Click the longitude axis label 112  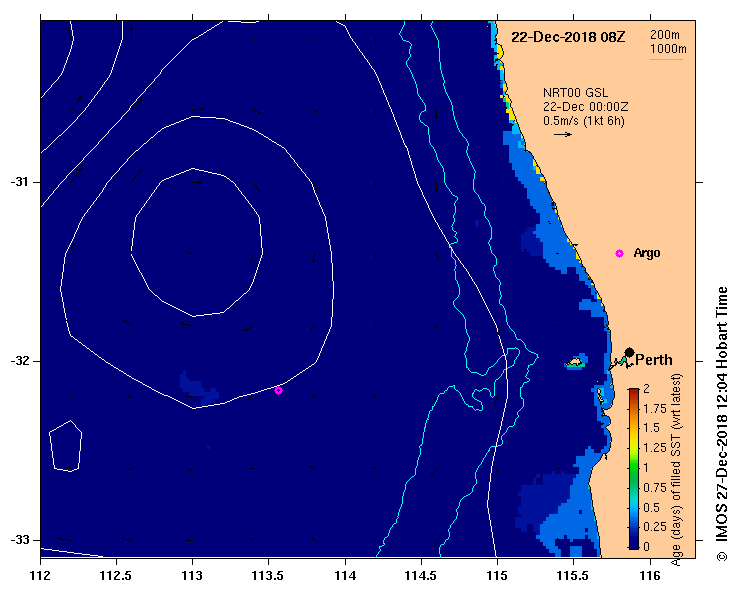click(41, 576)
